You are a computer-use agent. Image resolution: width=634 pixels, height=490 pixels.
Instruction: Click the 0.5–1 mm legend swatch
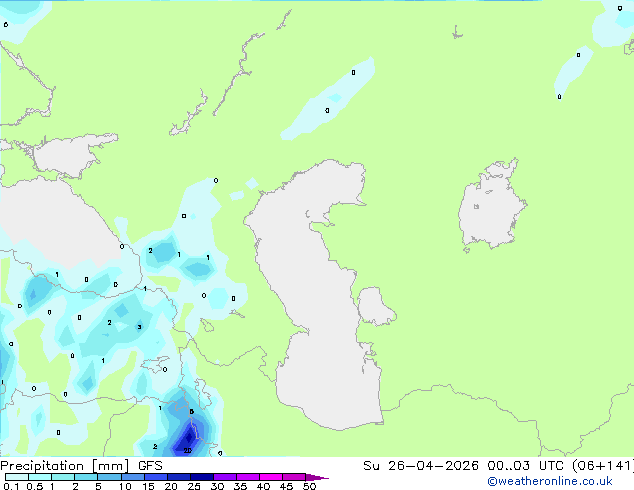click(x=40, y=477)
